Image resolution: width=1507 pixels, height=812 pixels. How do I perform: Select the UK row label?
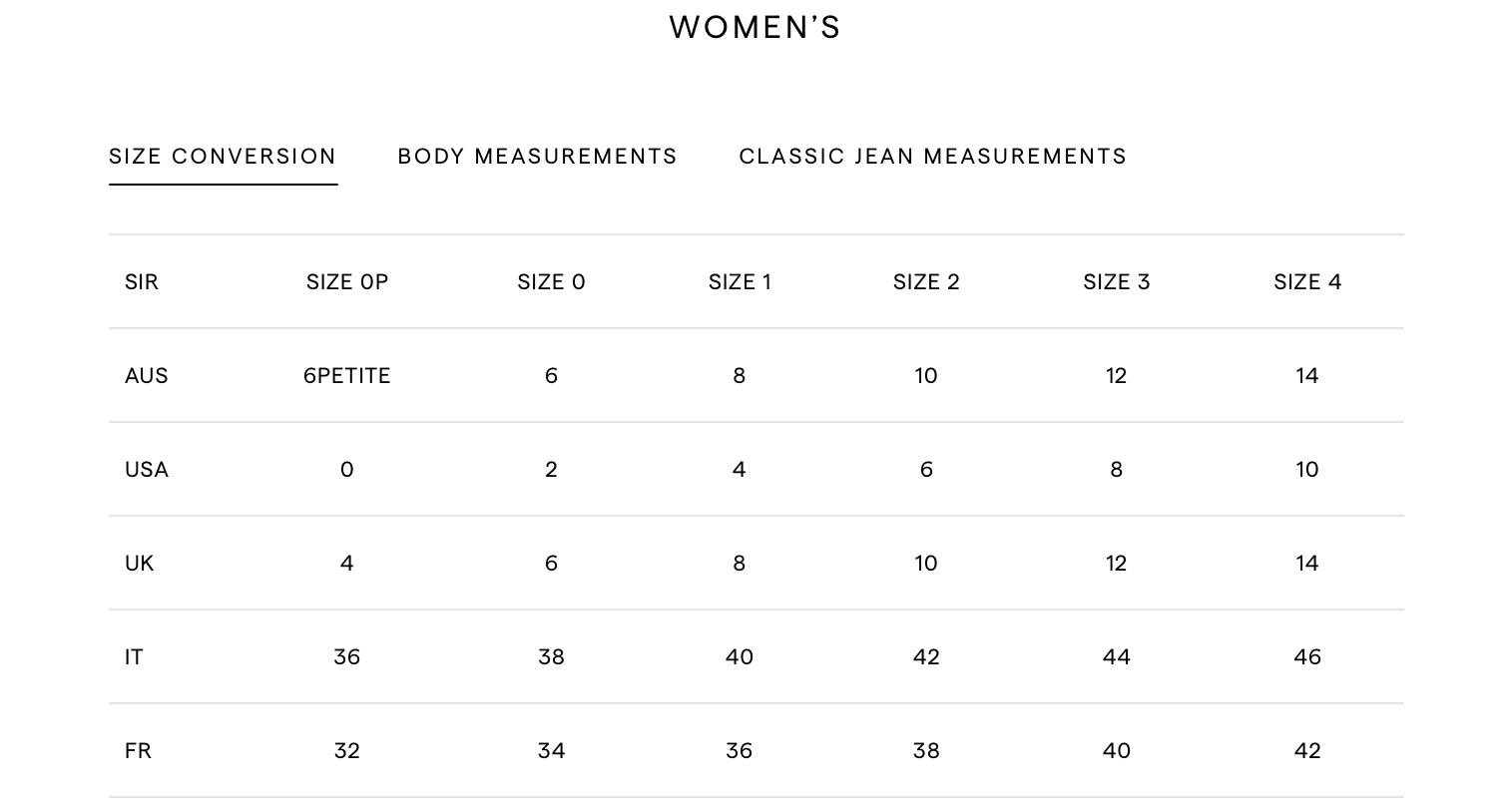[x=140, y=564]
